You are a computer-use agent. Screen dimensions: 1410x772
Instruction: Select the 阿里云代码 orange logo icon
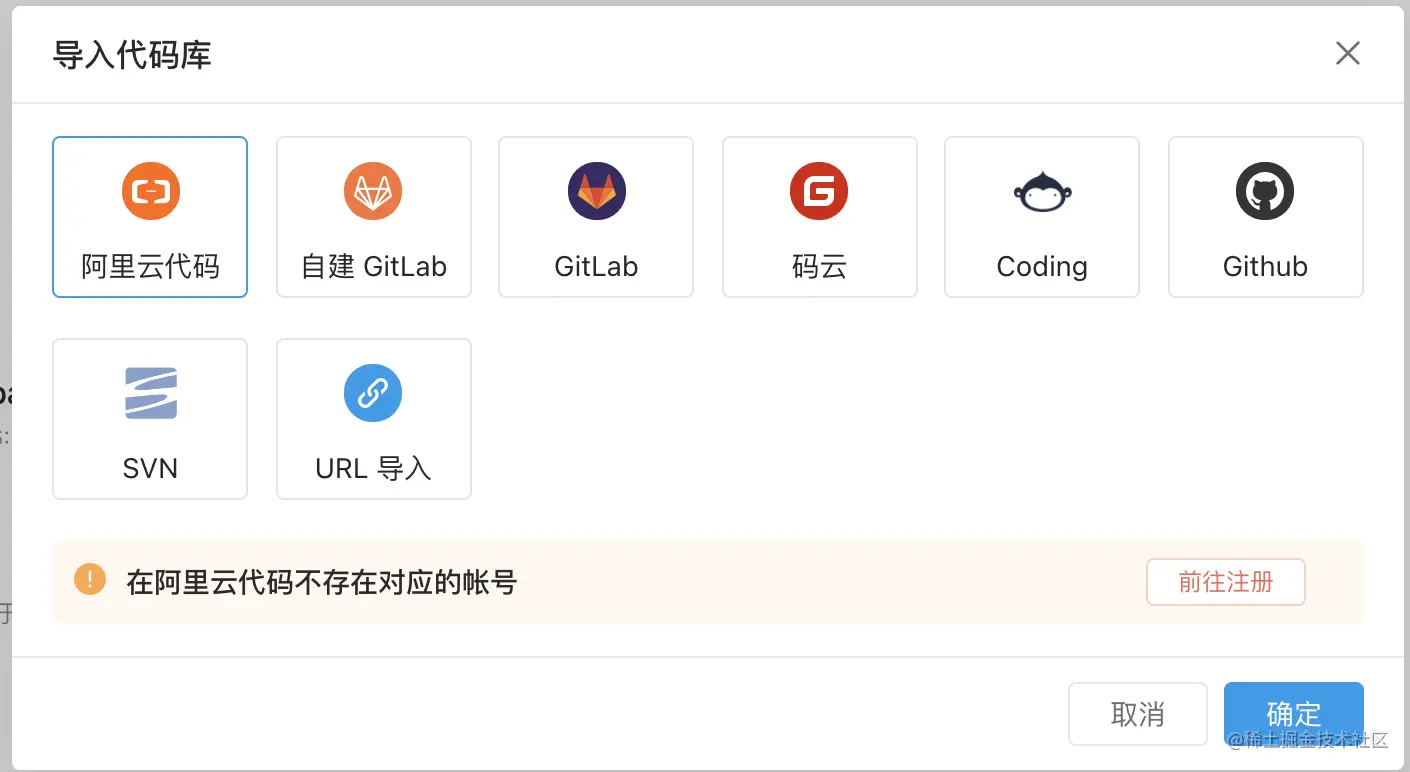click(x=150, y=191)
